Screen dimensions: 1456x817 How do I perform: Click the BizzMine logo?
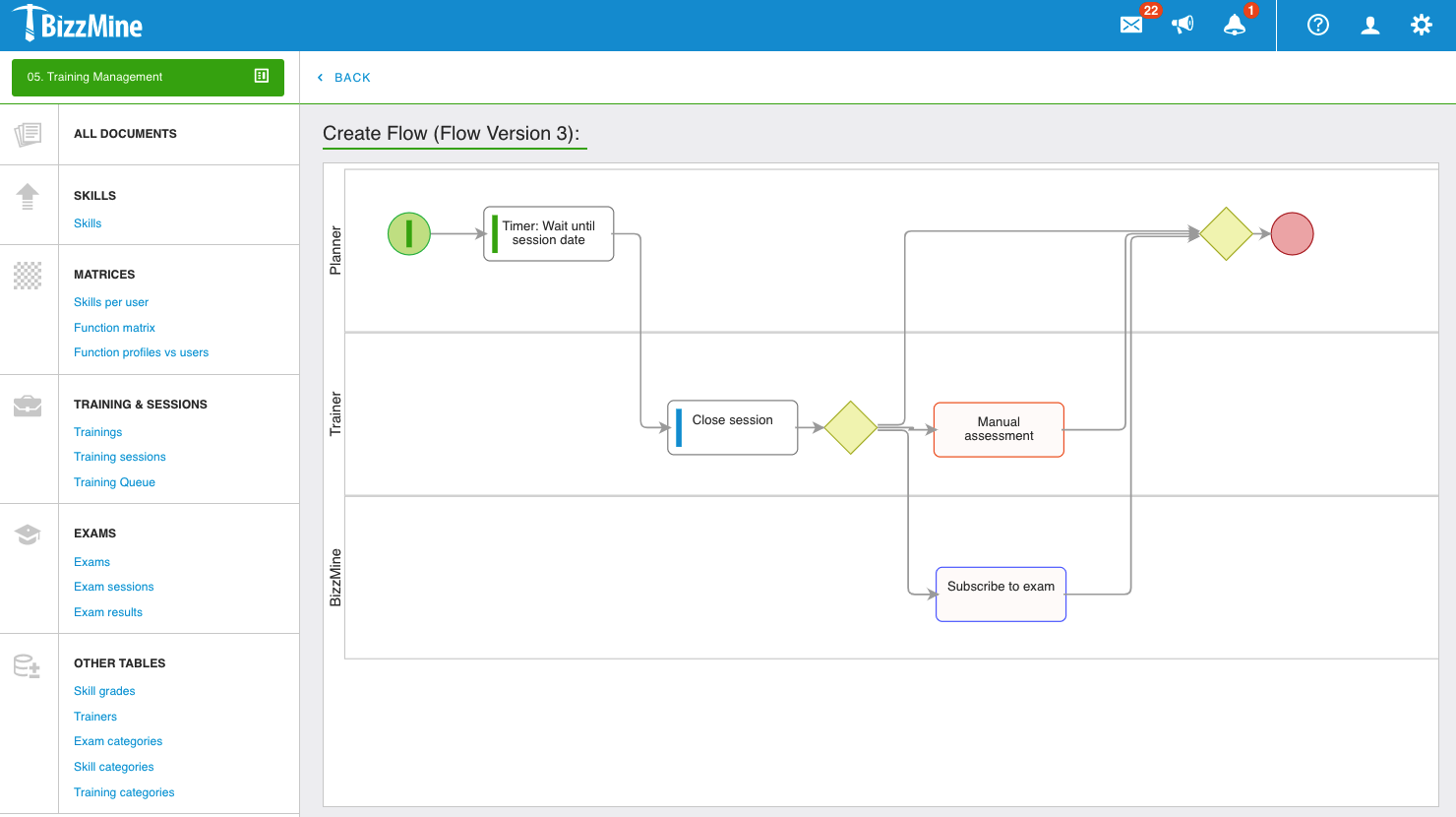pos(79,25)
